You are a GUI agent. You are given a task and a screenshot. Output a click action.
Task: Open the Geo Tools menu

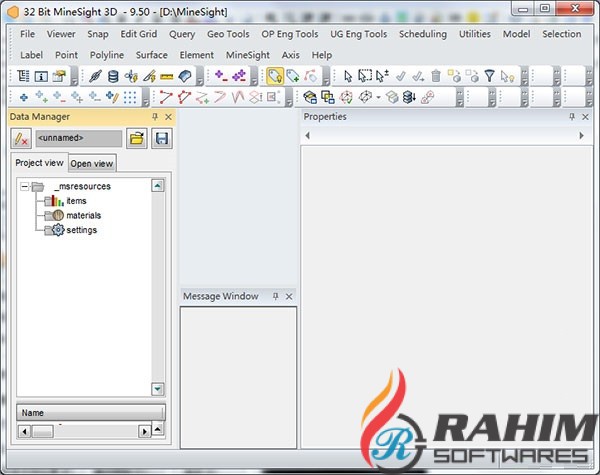(228, 34)
